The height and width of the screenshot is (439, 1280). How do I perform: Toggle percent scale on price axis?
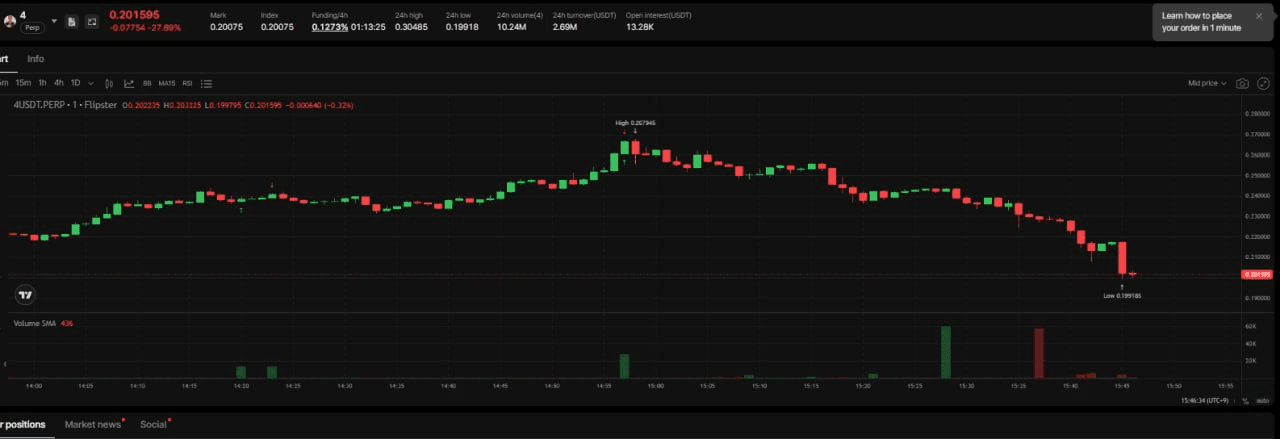coord(1245,401)
